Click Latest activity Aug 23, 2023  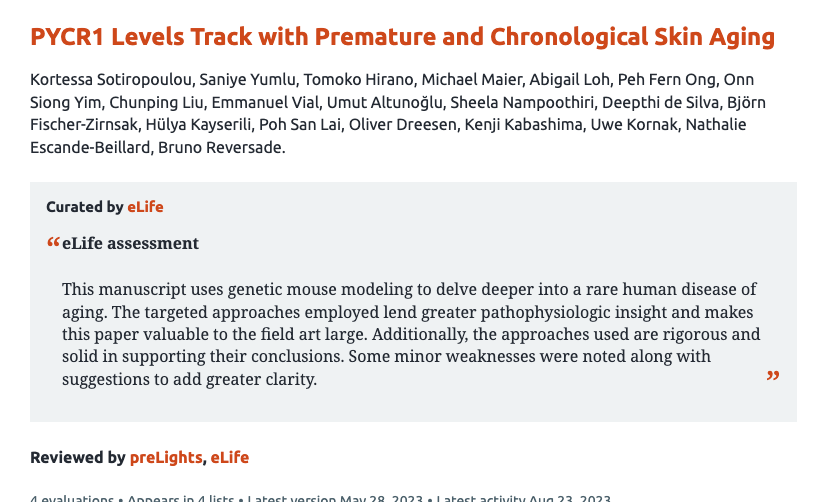[x=523, y=498]
